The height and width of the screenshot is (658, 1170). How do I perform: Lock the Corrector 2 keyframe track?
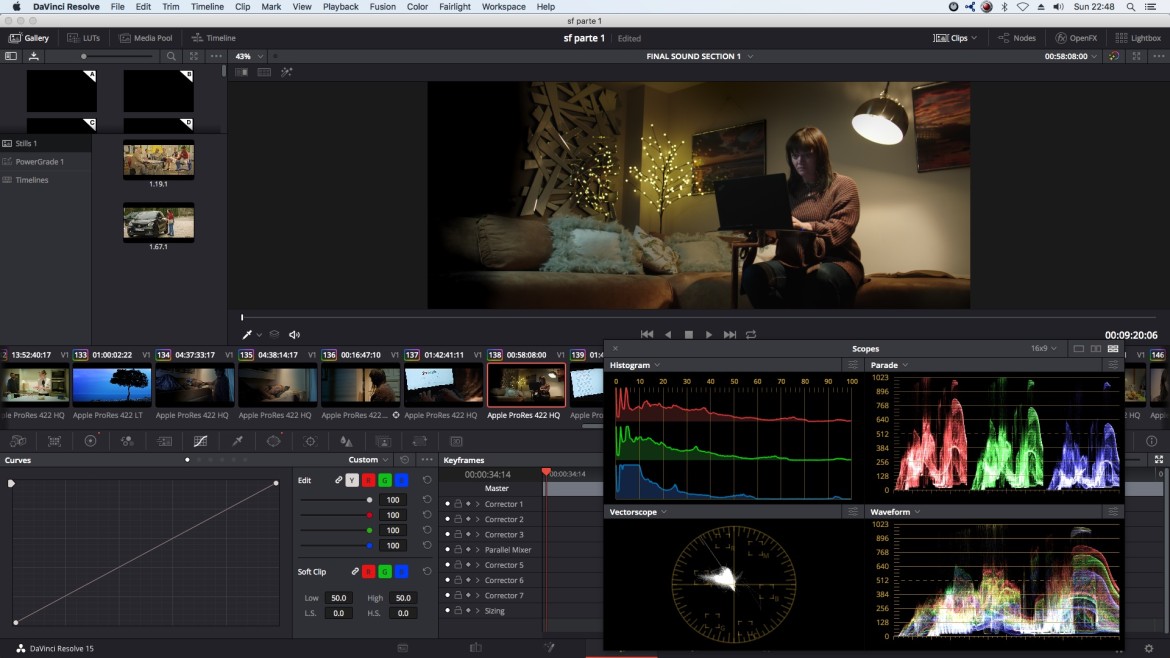(458, 519)
